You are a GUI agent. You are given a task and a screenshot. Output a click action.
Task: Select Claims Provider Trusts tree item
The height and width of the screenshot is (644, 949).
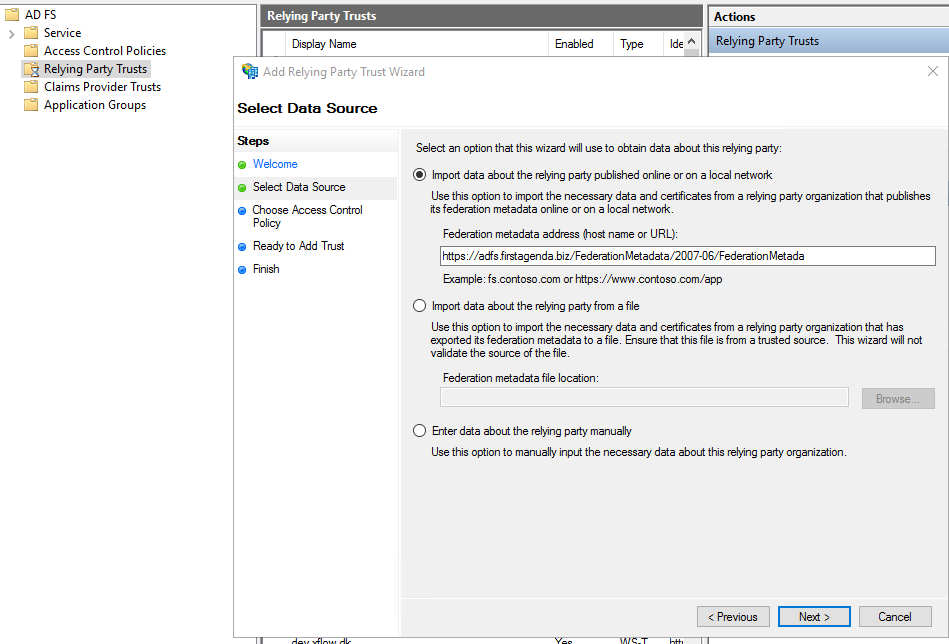(102, 87)
